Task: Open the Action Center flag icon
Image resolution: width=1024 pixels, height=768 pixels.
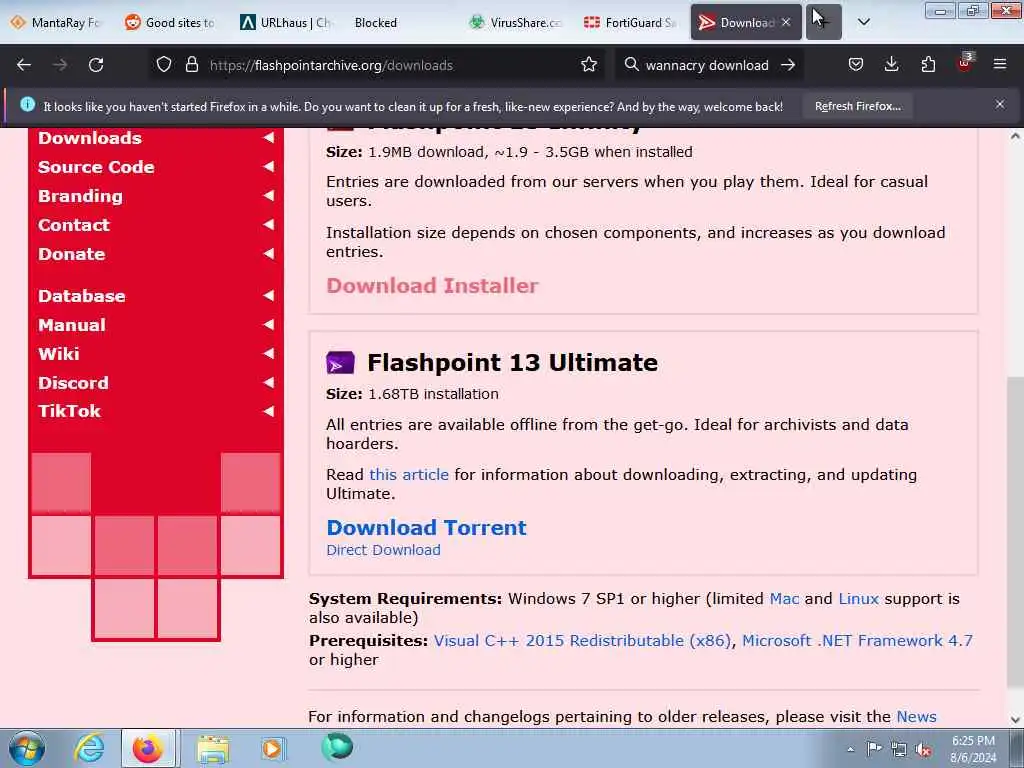Action: (874, 748)
